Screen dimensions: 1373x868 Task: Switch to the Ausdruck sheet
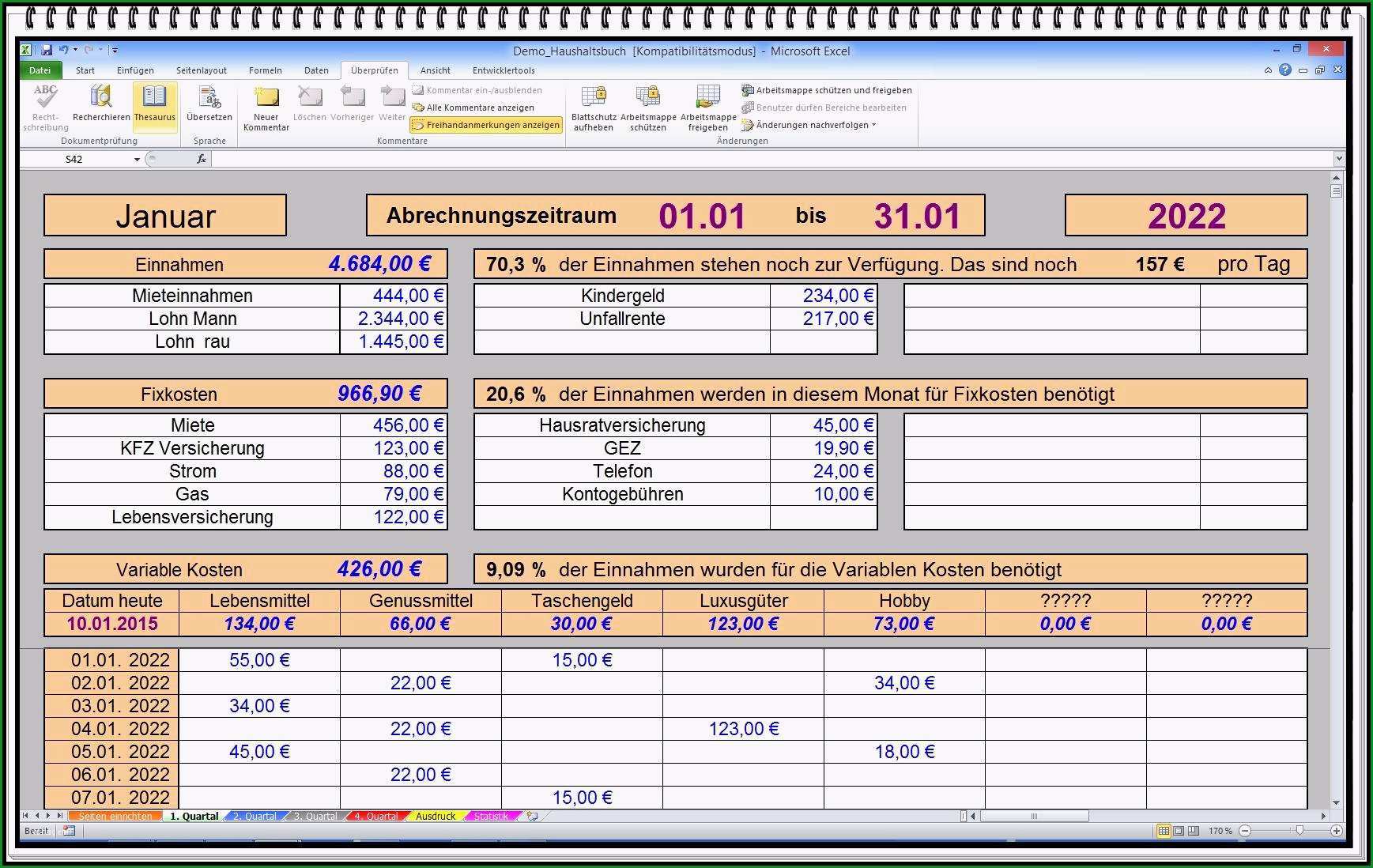tap(436, 816)
